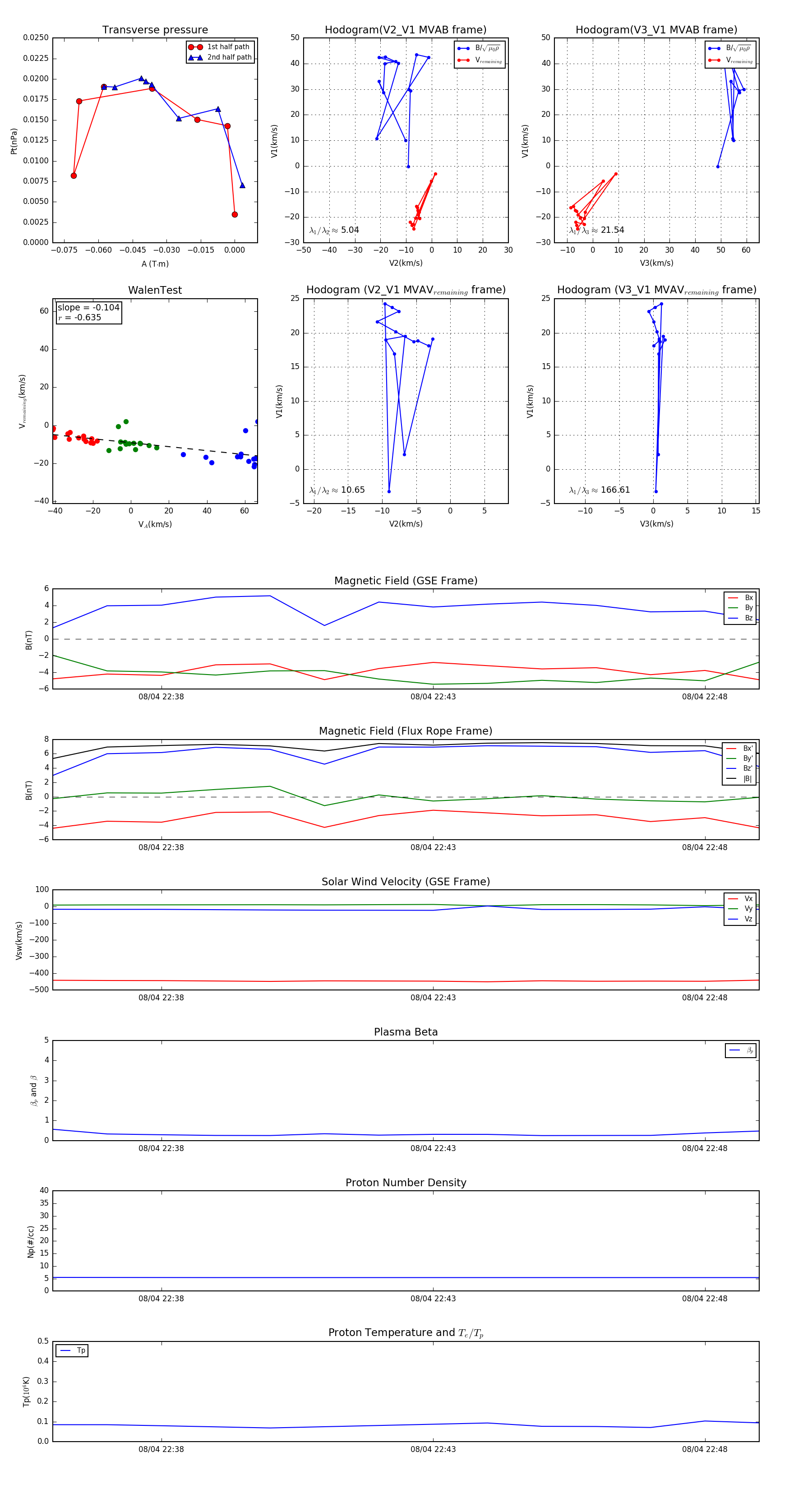Click the 'Np(#/cc)' y-axis label
The image size is (812, 1489).
pyautogui.click(x=30, y=1241)
